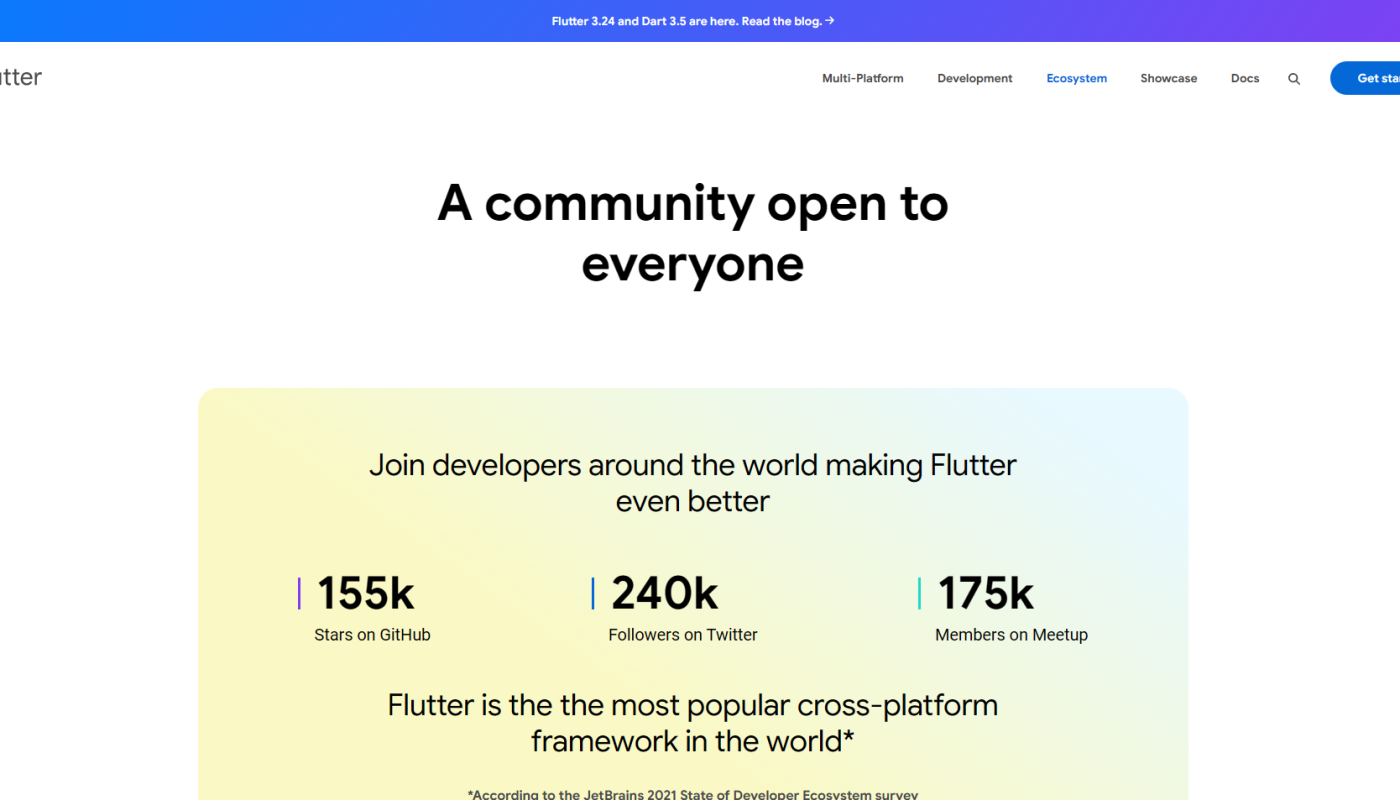Click the A community open to everyone heading
This screenshot has width=1400, height=800.
[693, 233]
